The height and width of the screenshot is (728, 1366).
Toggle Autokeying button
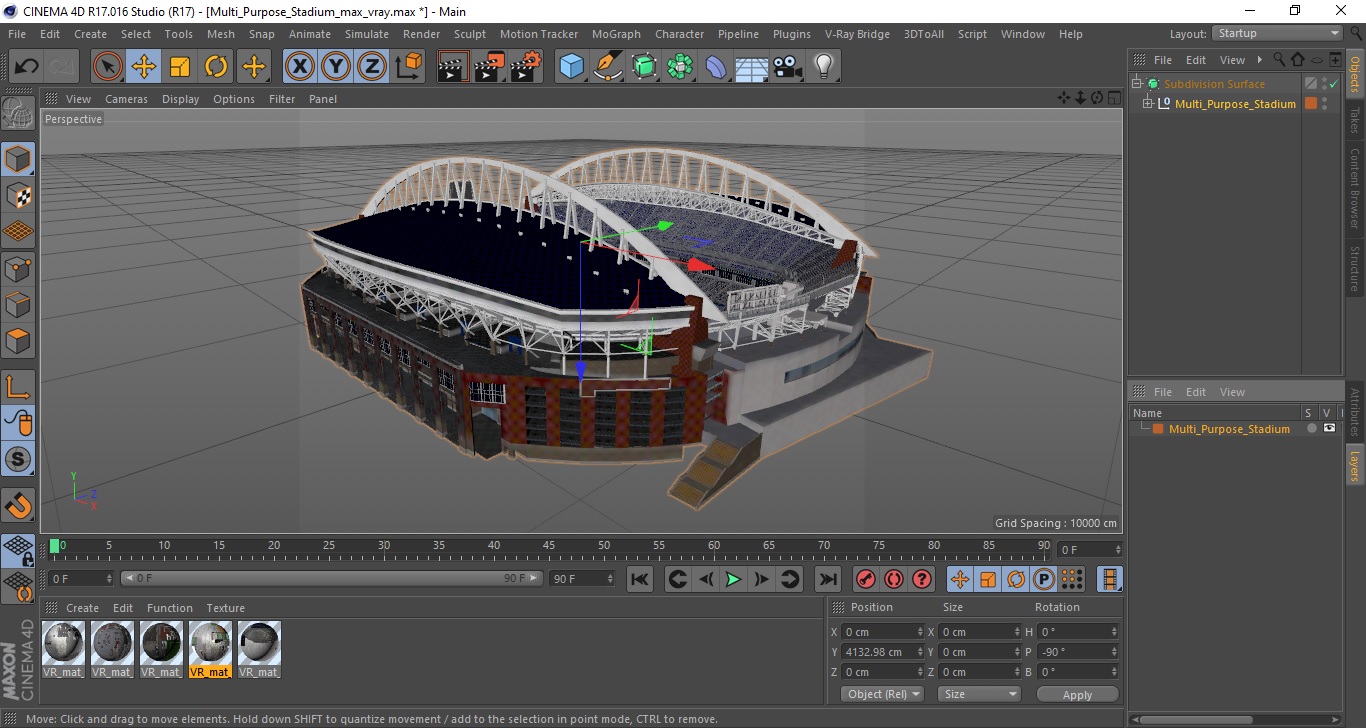click(x=894, y=579)
